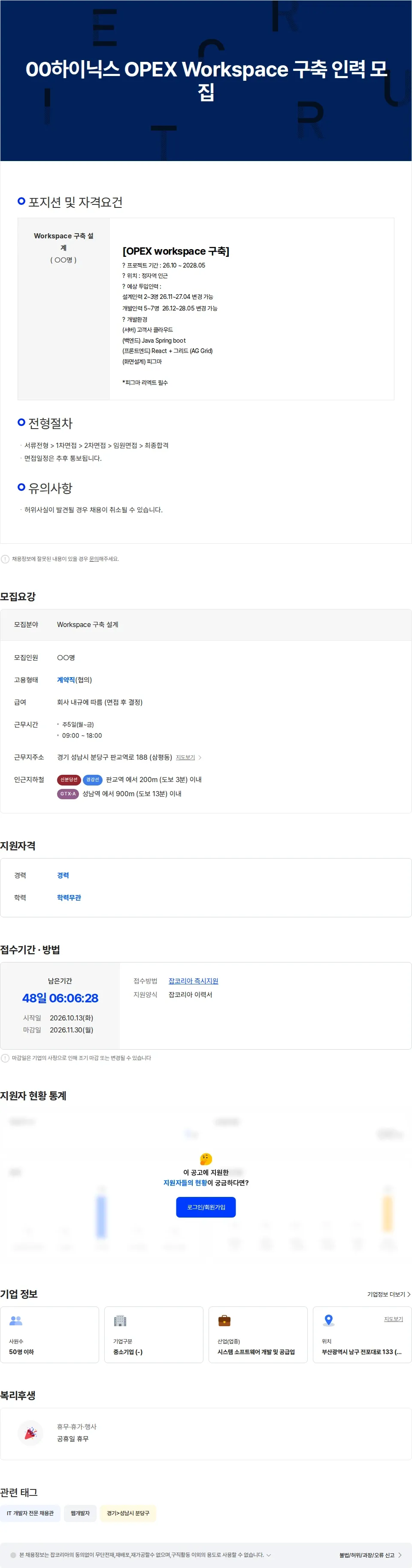The width and height of the screenshot is (412, 1568).
Task: Click the 사원수 people icon
Action: coord(16,1320)
